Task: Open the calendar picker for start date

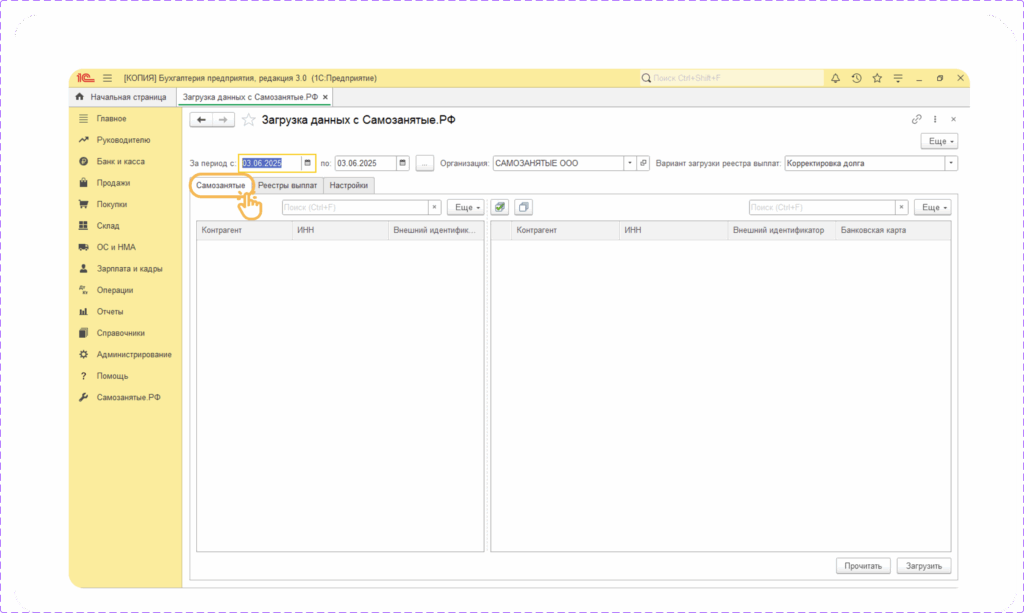Action: [x=308, y=163]
